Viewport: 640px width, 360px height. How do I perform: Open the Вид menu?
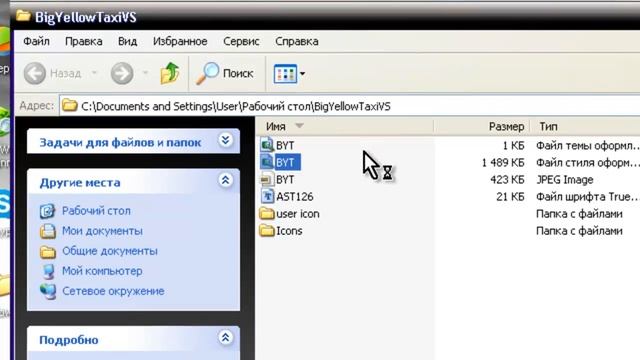click(x=127, y=41)
